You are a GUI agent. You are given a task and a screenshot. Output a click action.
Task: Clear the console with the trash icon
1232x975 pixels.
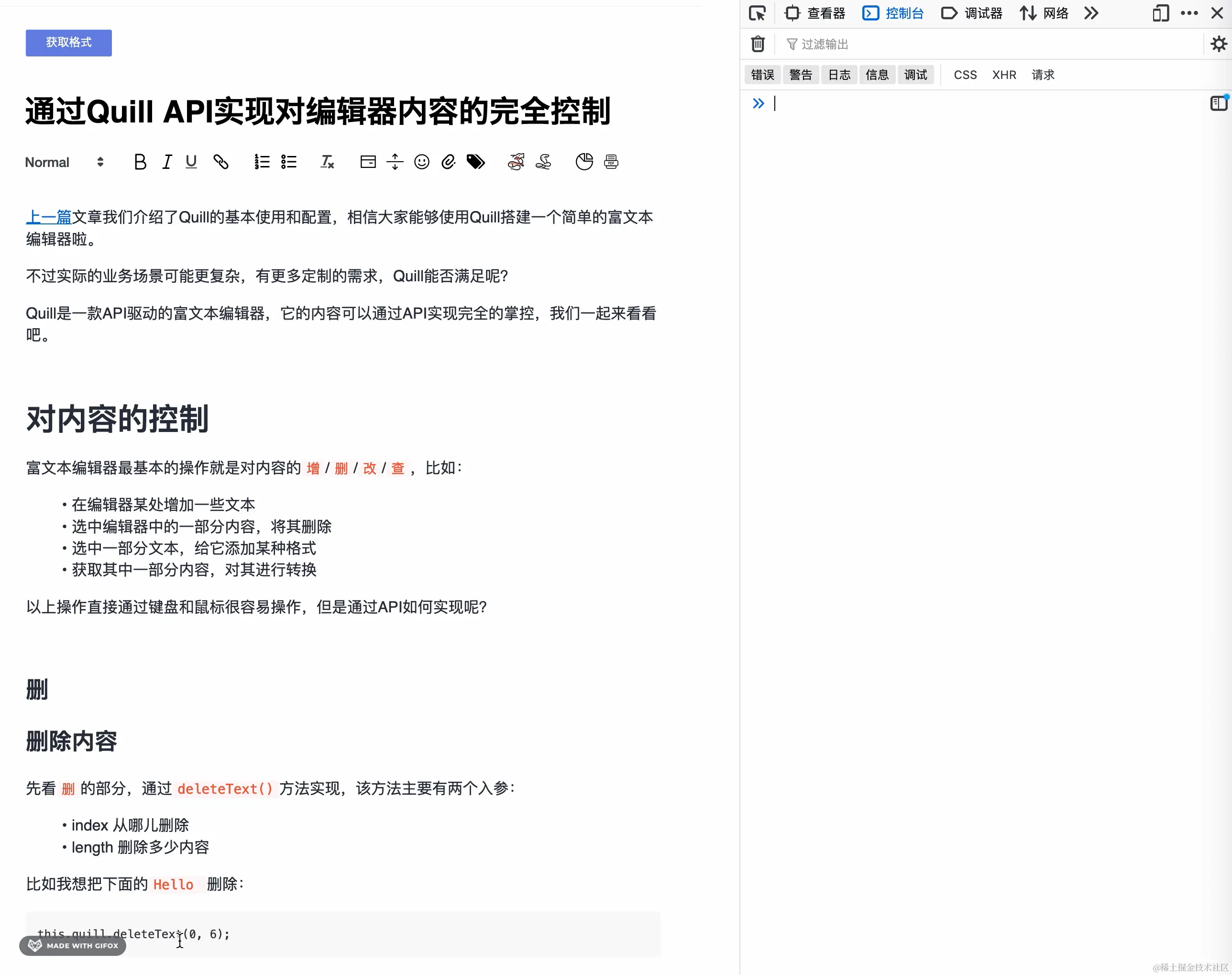[x=757, y=44]
